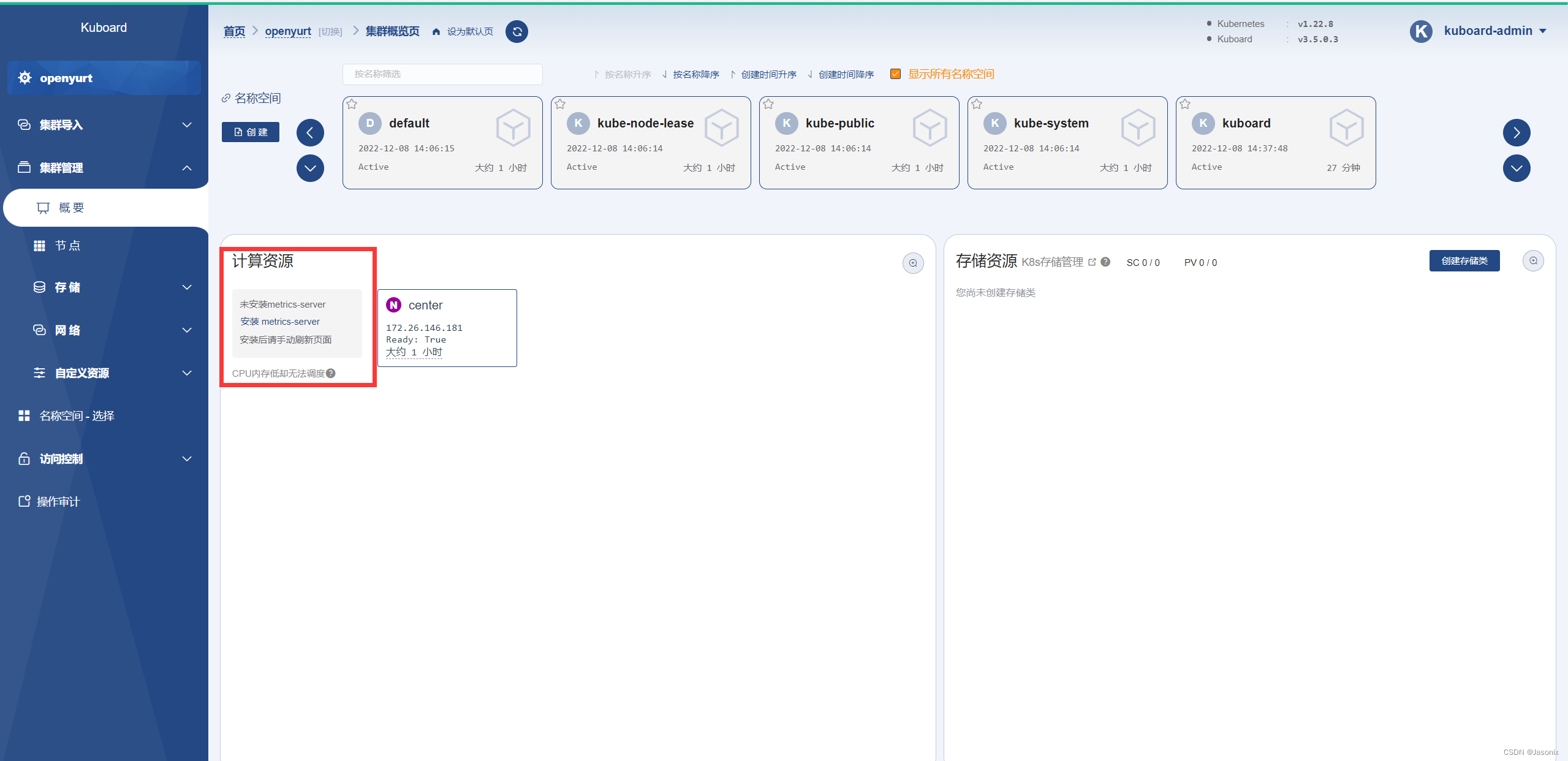Viewport: 1568px width, 761px height.
Task: Click the refresh icon in the breadcrumb bar
Action: pos(516,31)
